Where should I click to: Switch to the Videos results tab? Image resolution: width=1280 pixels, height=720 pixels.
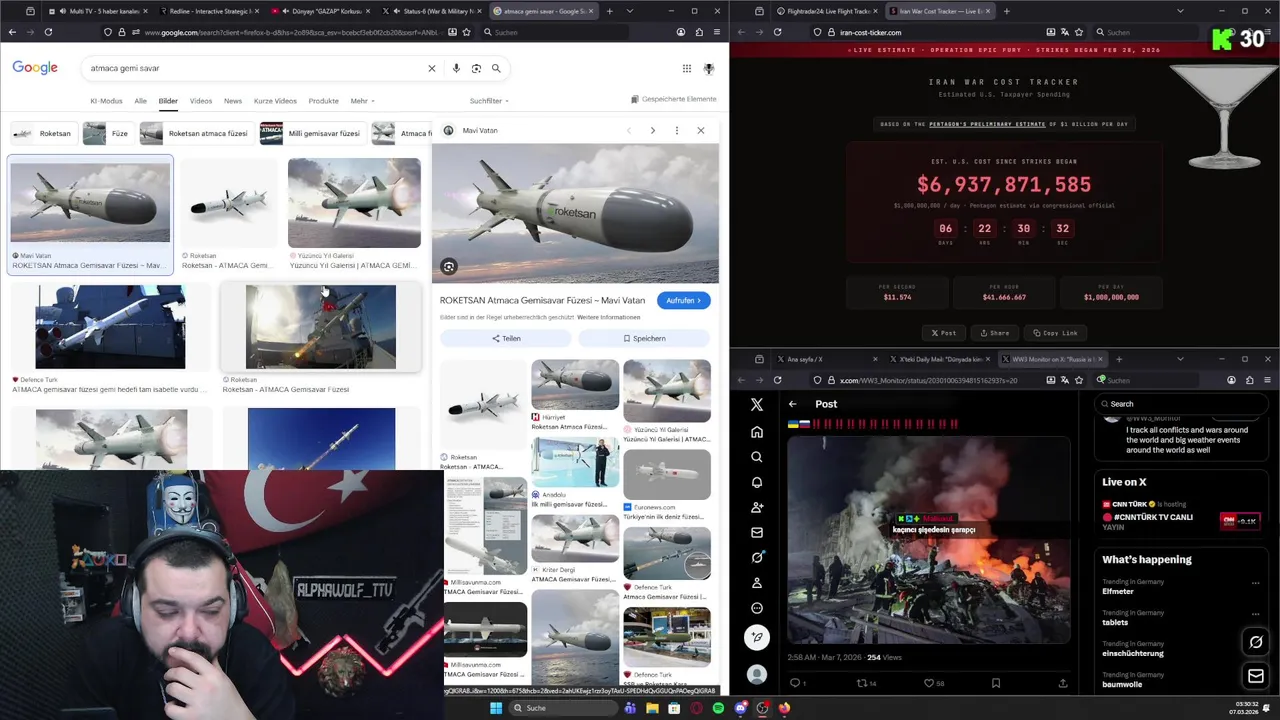(x=201, y=101)
